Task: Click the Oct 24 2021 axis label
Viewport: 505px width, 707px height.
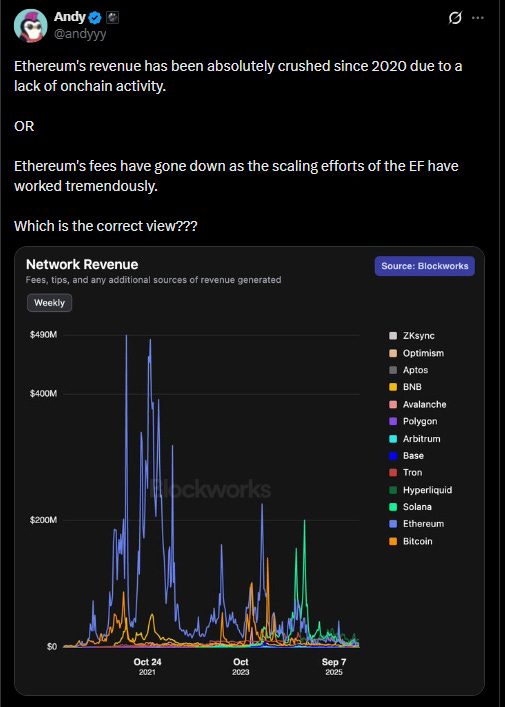Action: (x=147, y=666)
